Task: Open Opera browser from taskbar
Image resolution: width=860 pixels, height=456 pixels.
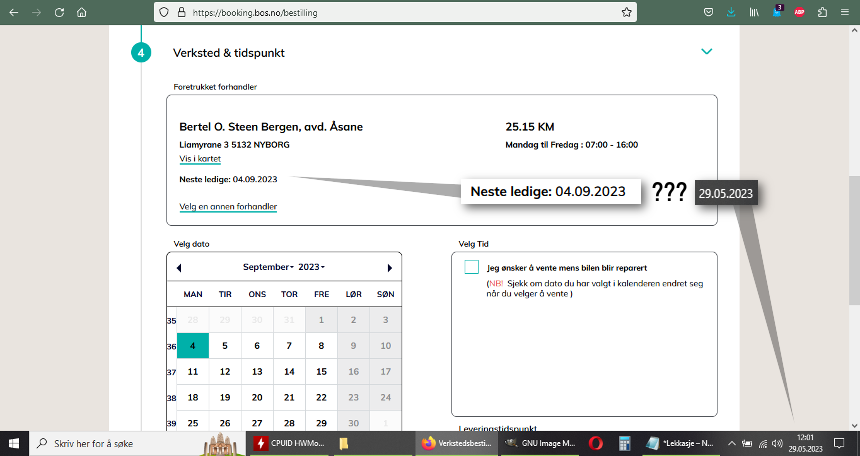Action: tap(596, 443)
